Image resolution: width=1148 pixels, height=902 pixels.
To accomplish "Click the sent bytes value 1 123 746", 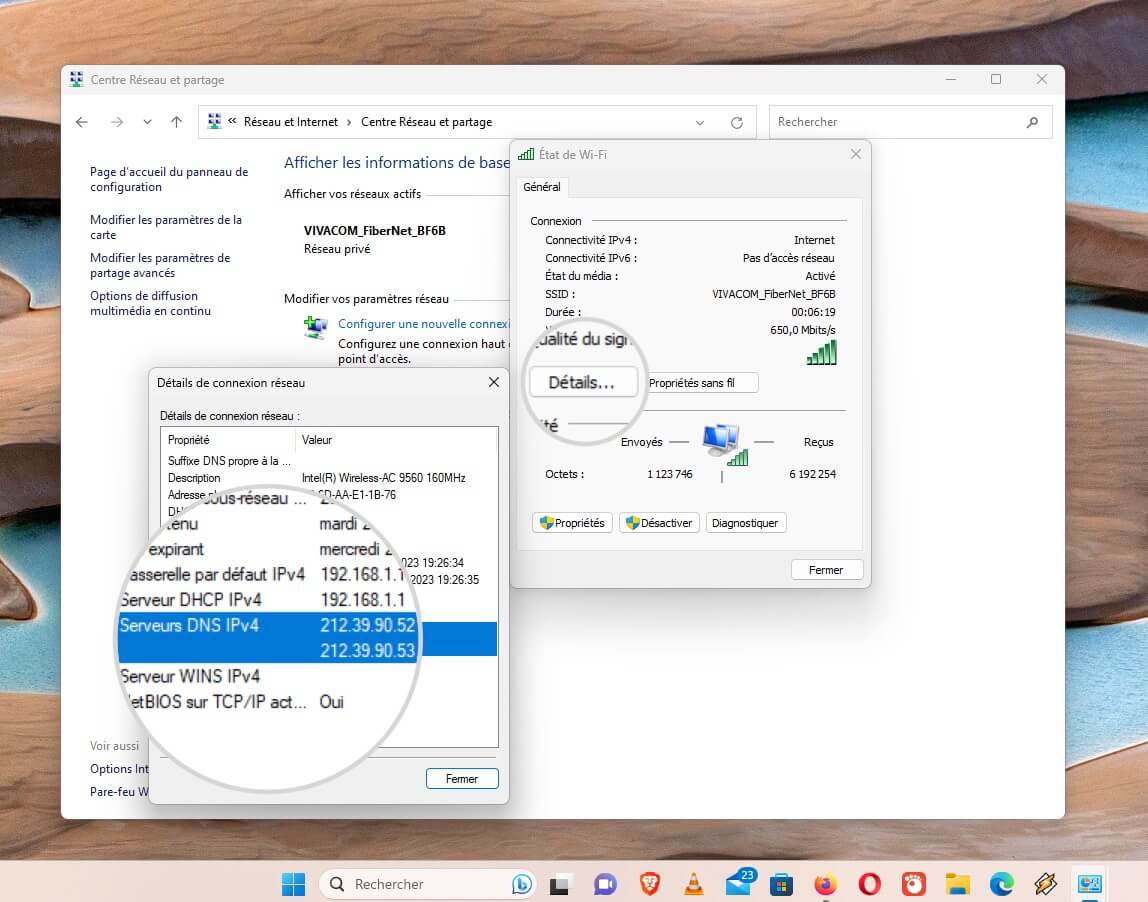I will 669,474.
